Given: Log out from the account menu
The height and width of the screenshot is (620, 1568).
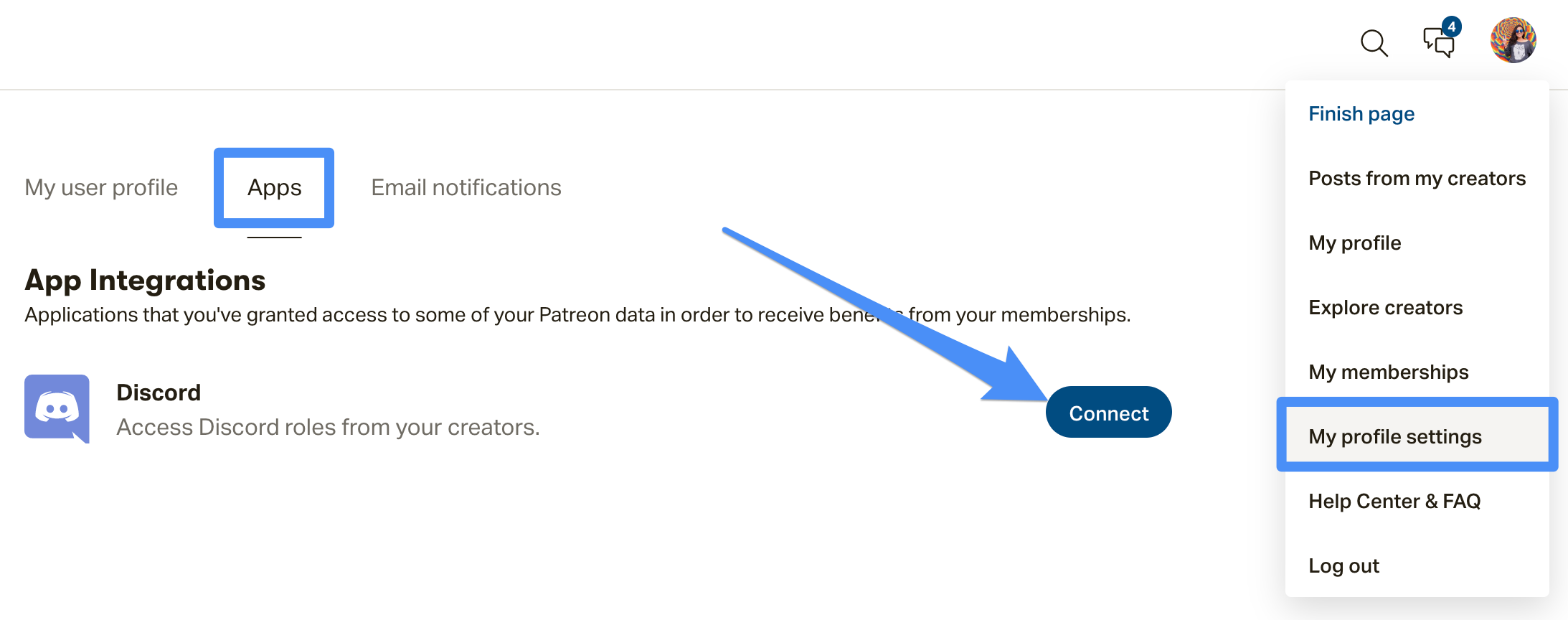Looking at the screenshot, I should tap(1343, 565).
